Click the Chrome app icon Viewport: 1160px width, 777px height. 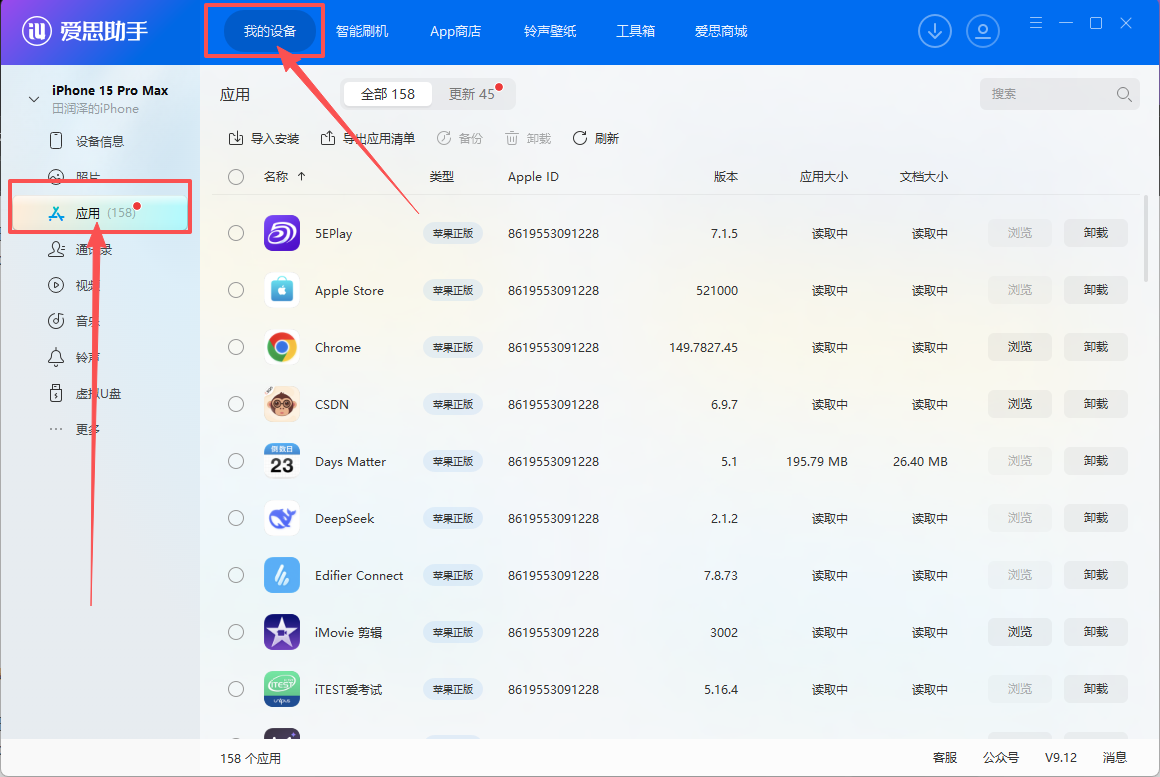(x=282, y=347)
